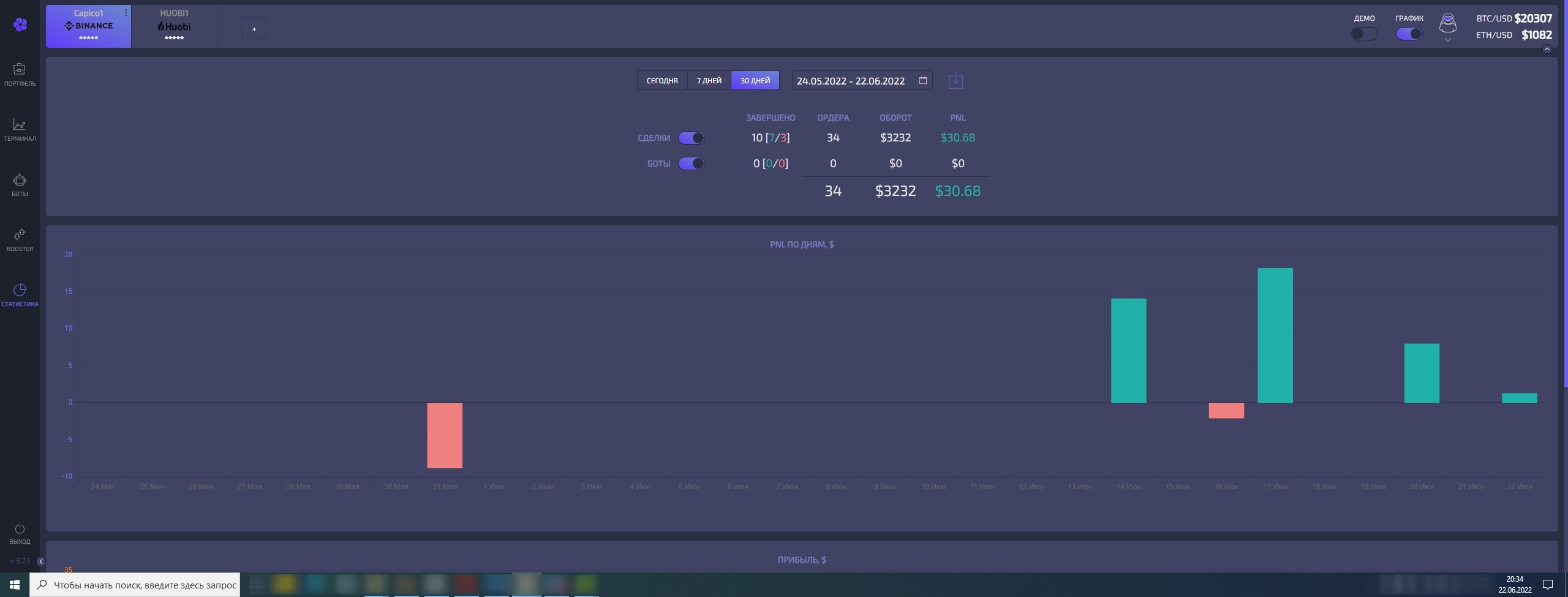This screenshot has height=597, width=1568.
Task: Open the Терминал trading terminal
Action: [20, 130]
